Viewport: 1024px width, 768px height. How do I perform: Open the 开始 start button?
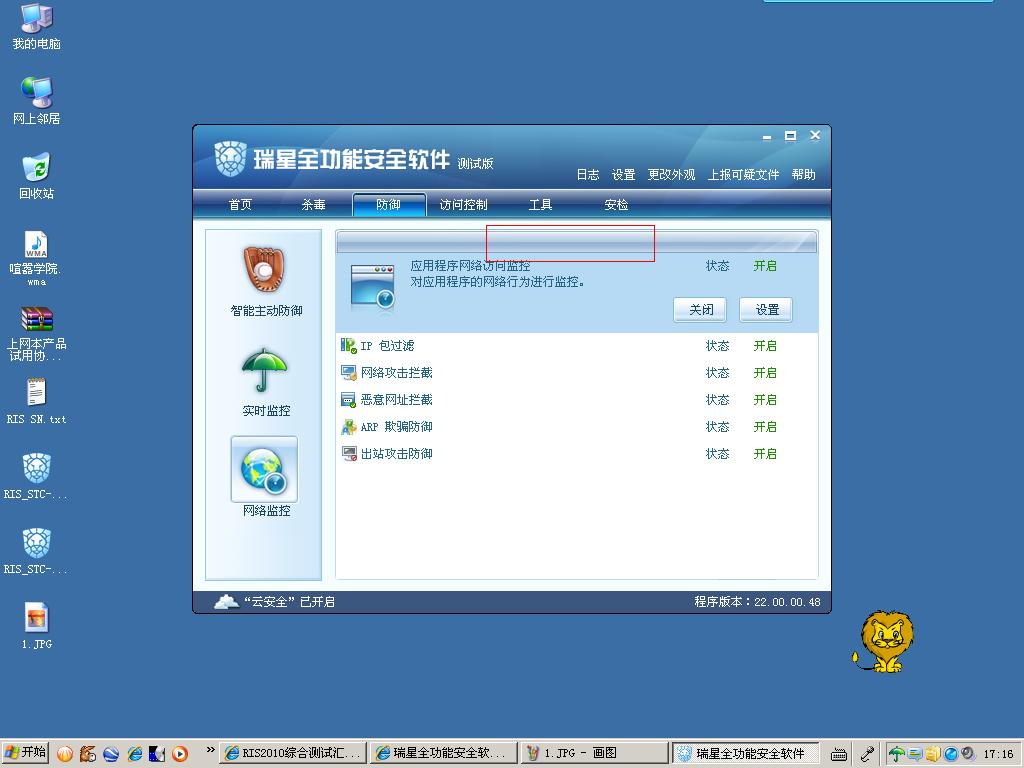[x=25, y=753]
